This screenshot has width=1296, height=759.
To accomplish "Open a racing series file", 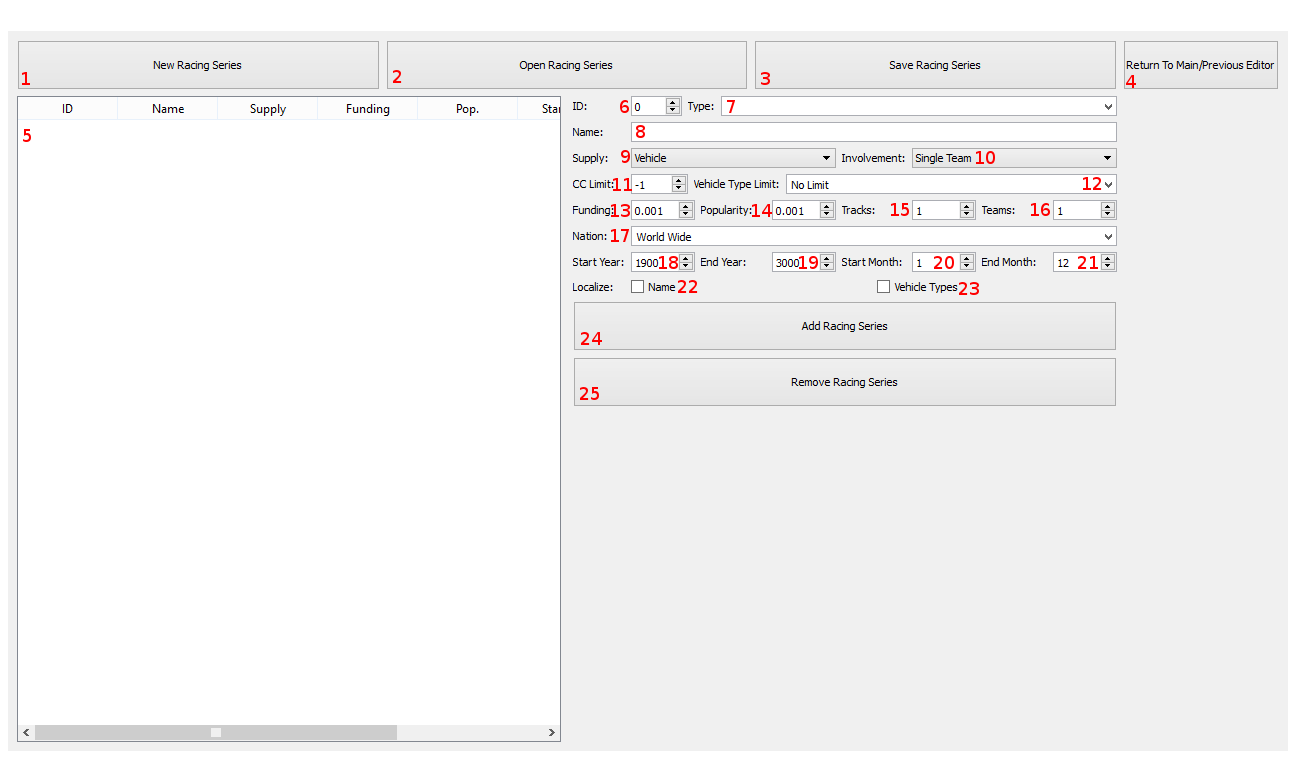I will (x=566, y=65).
